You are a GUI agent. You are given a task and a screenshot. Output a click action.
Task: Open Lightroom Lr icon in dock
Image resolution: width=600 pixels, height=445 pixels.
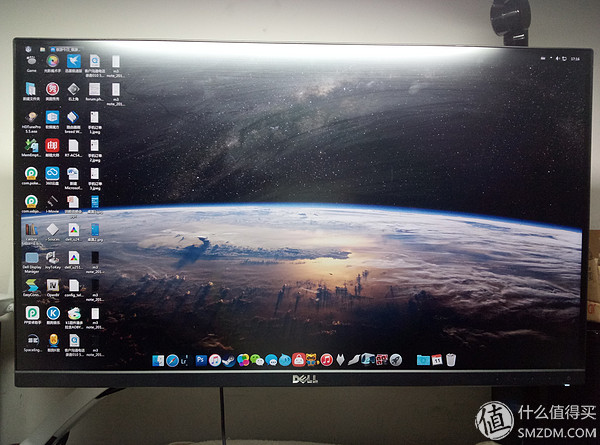click(185, 360)
